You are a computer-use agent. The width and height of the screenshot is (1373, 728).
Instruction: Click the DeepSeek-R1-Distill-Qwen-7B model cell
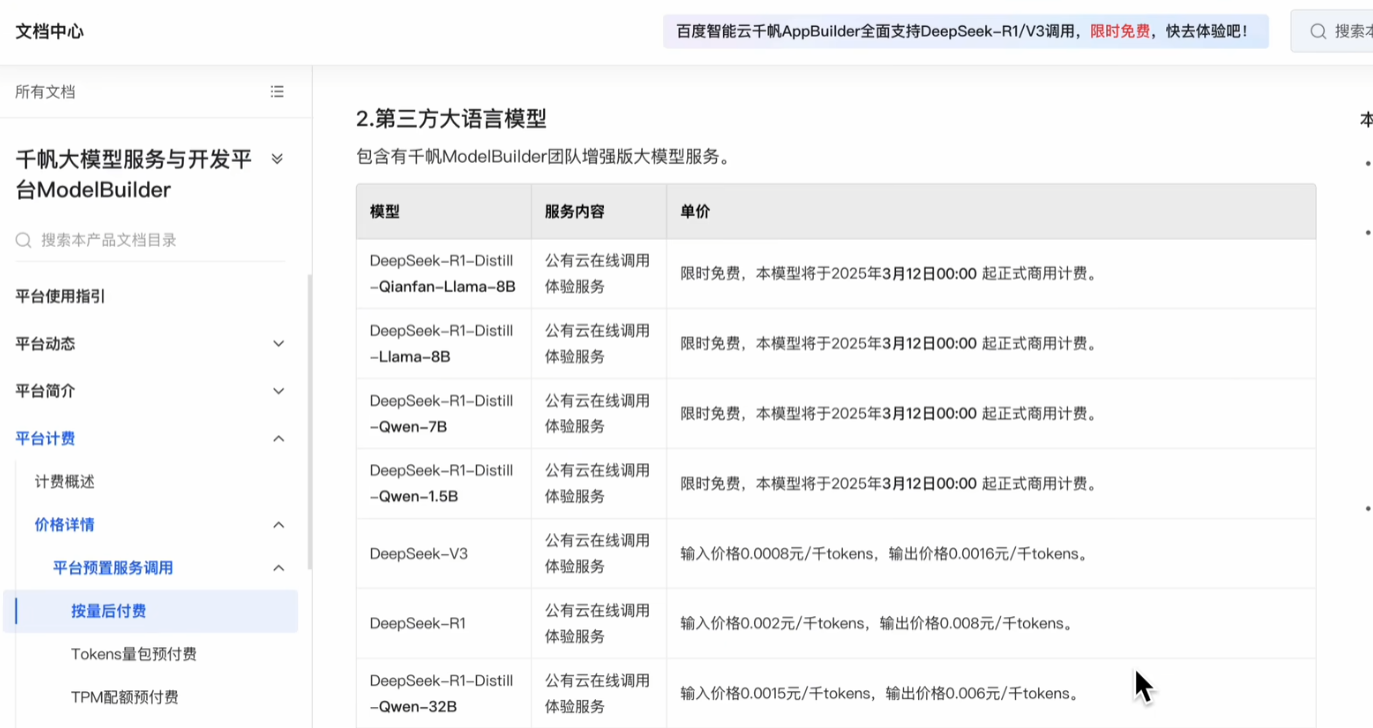point(443,413)
